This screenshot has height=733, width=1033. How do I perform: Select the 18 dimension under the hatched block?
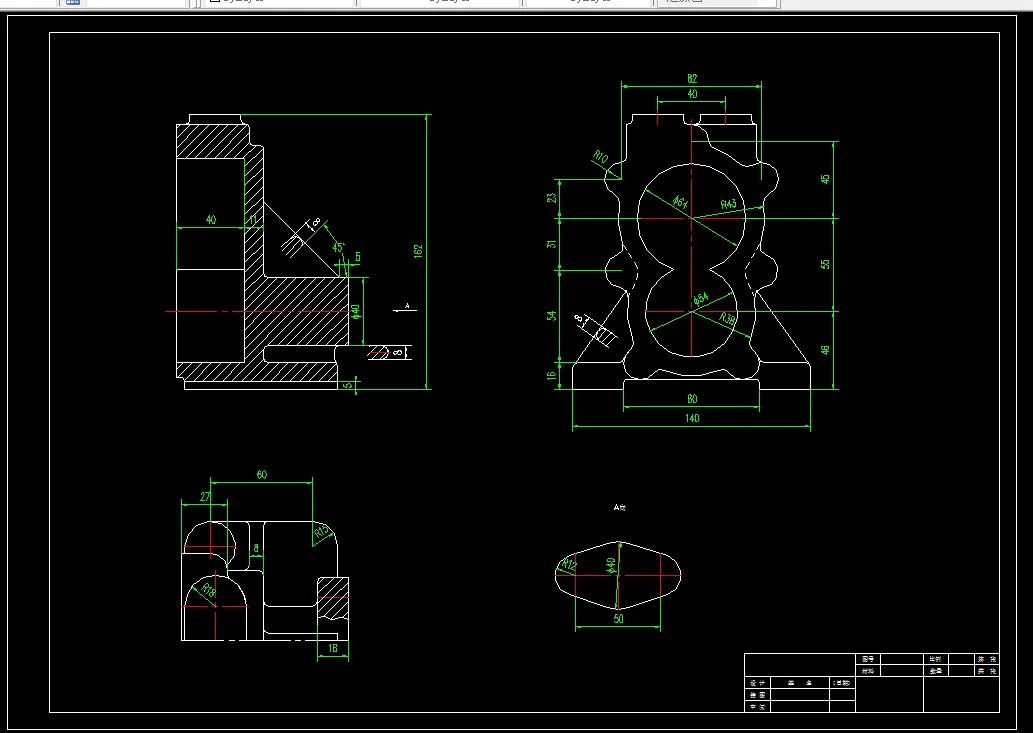coord(333,649)
